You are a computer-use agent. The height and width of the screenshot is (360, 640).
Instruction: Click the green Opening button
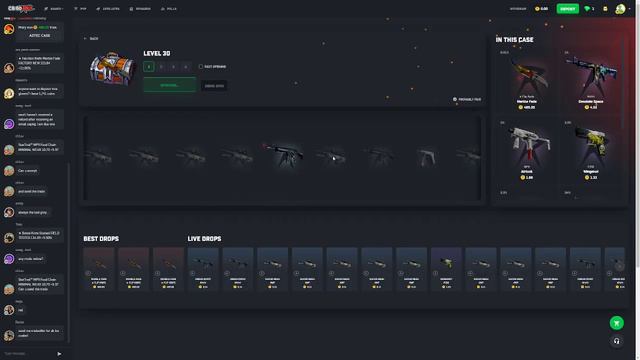click(169, 85)
